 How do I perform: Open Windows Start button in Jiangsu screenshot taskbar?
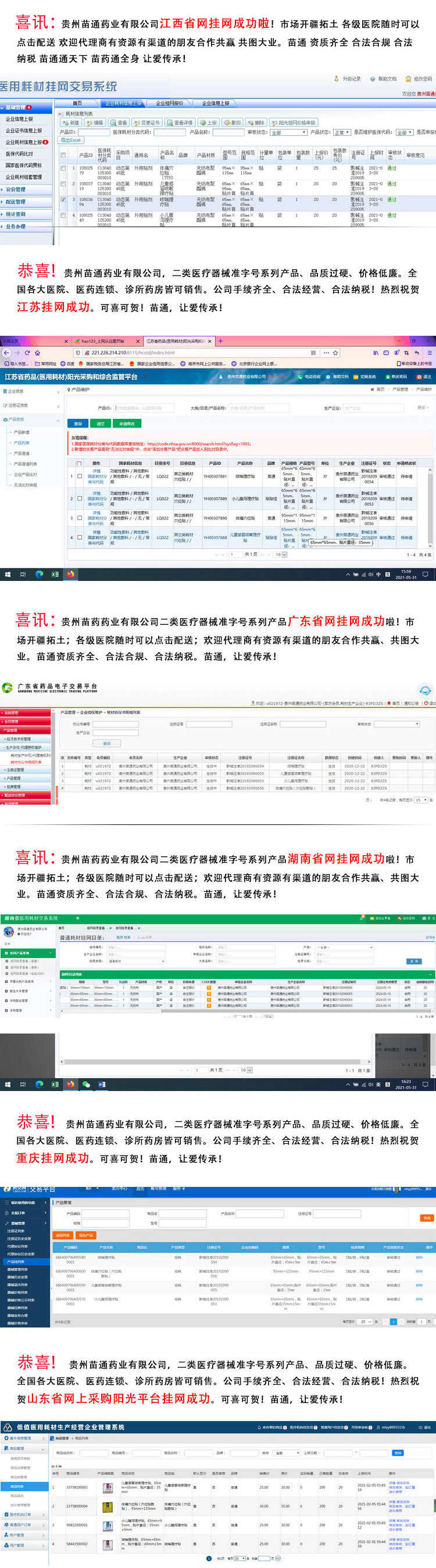pyautogui.click(x=8, y=574)
